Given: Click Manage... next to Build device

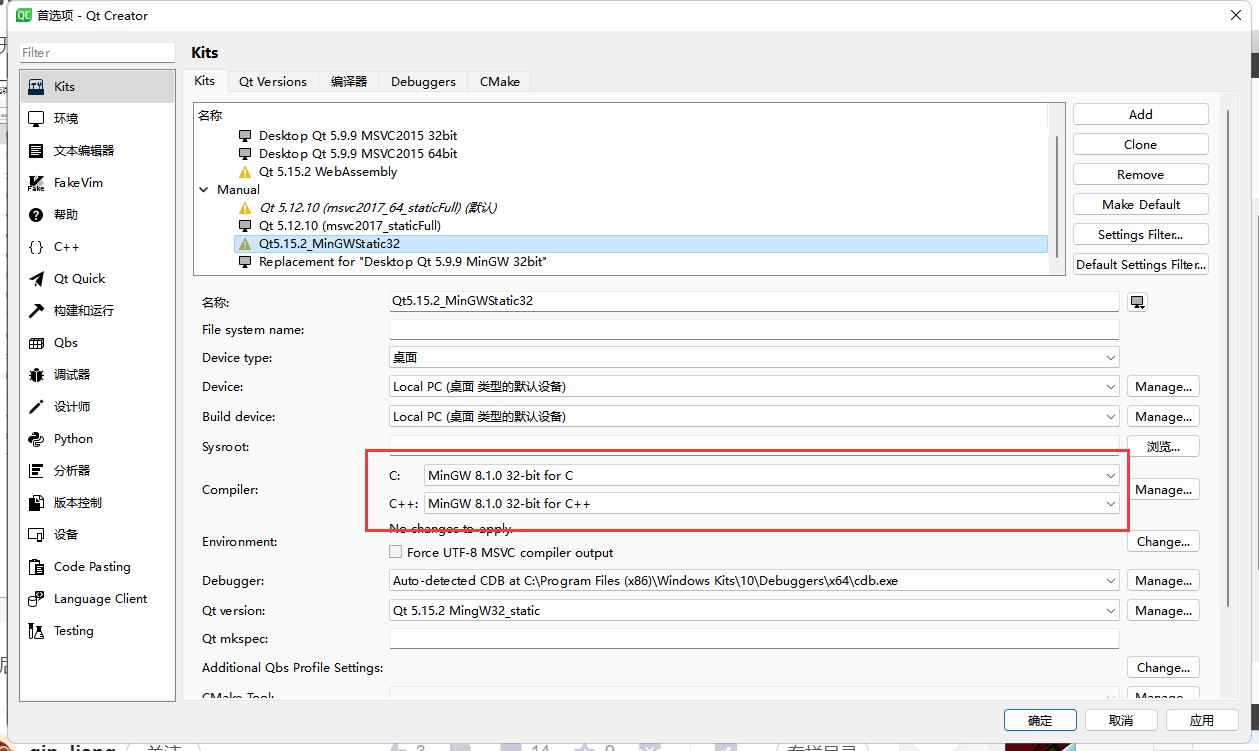Looking at the screenshot, I should [1164, 417].
